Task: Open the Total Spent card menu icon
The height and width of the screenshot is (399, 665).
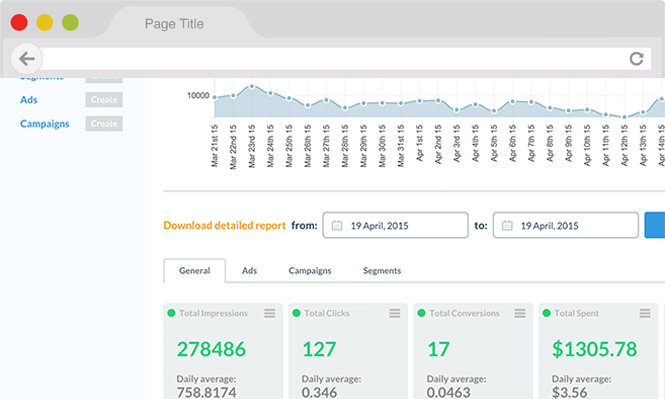Action: (645, 313)
